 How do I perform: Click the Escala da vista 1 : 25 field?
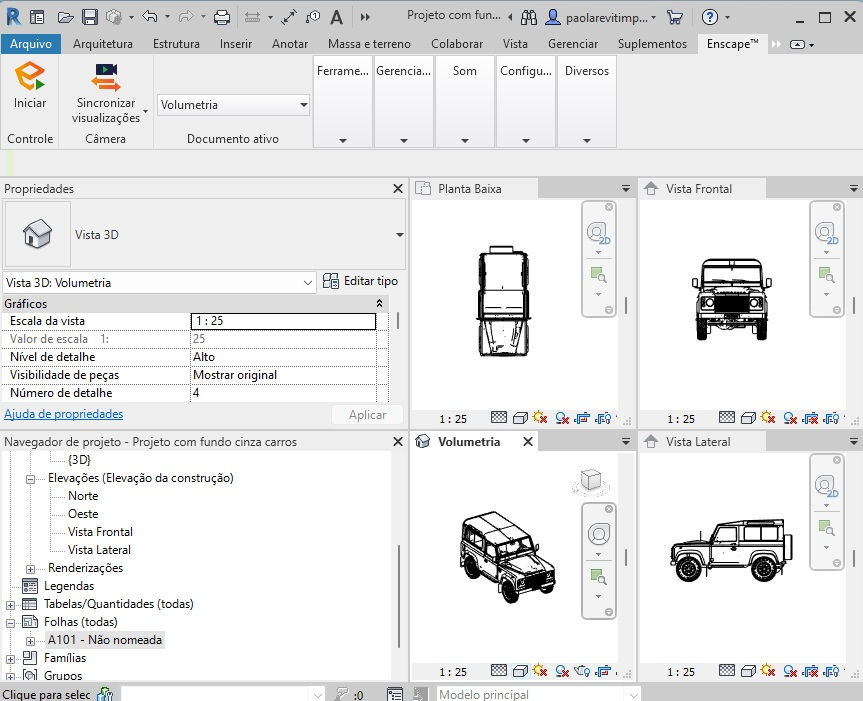point(283,321)
